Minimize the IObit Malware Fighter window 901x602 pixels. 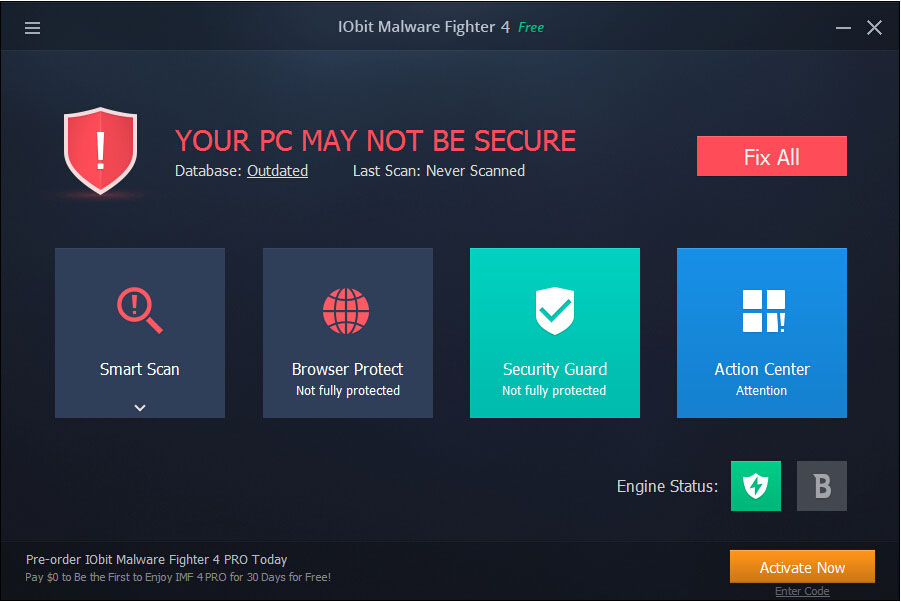[x=843, y=28]
